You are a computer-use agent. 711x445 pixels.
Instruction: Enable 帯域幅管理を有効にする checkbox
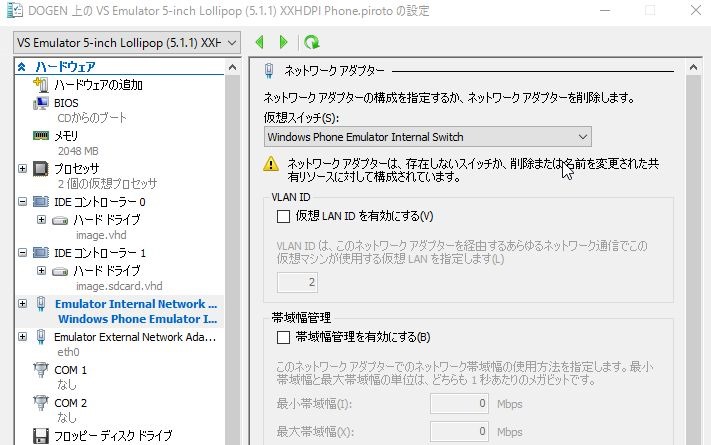click(282, 337)
